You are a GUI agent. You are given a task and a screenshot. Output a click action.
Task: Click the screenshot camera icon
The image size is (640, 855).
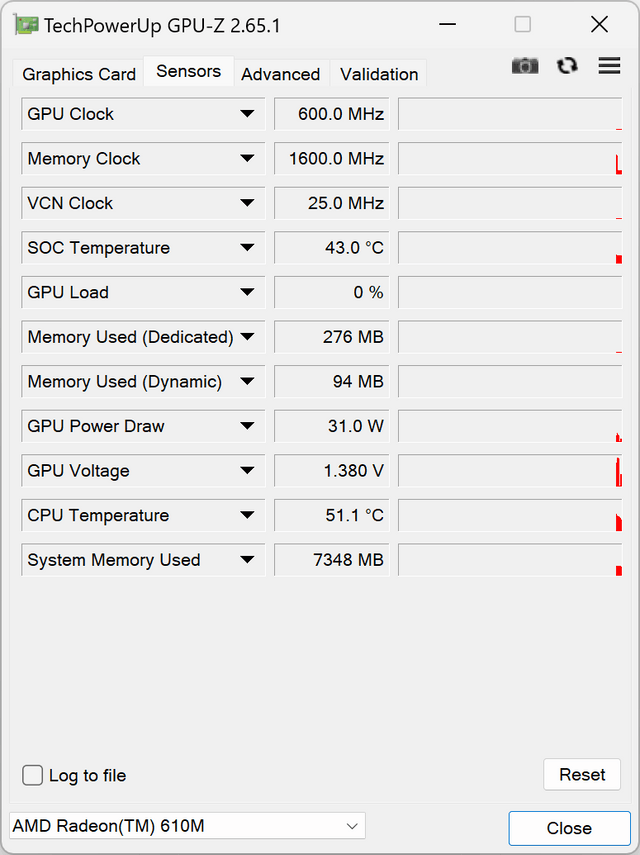pos(525,66)
